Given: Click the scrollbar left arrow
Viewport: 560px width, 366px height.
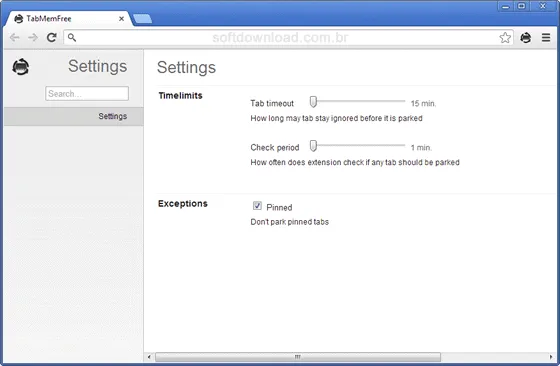Looking at the screenshot, I should [x=149, y=357].
